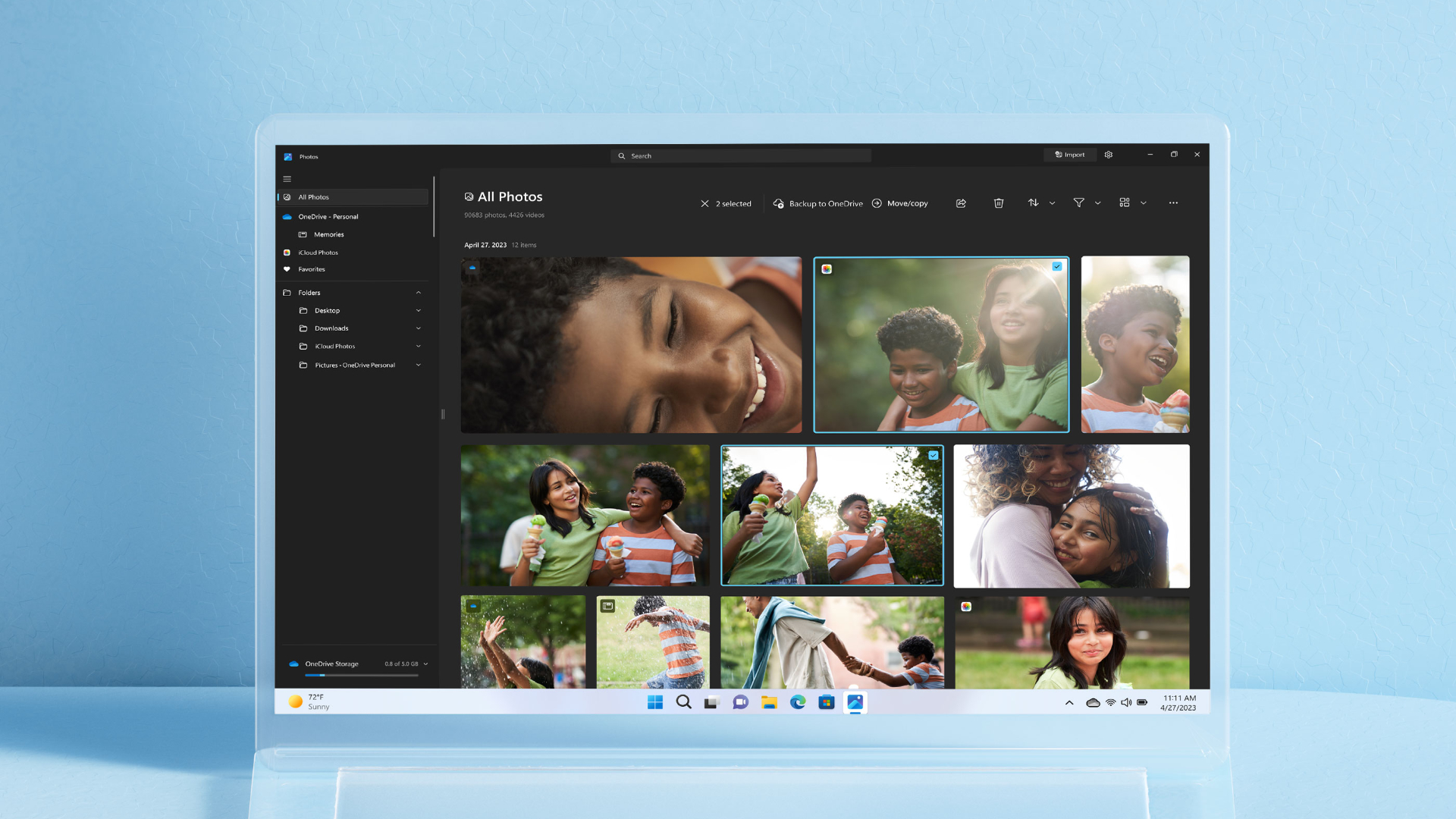
Task: Open taskbar Search
Action: (684, 702)
